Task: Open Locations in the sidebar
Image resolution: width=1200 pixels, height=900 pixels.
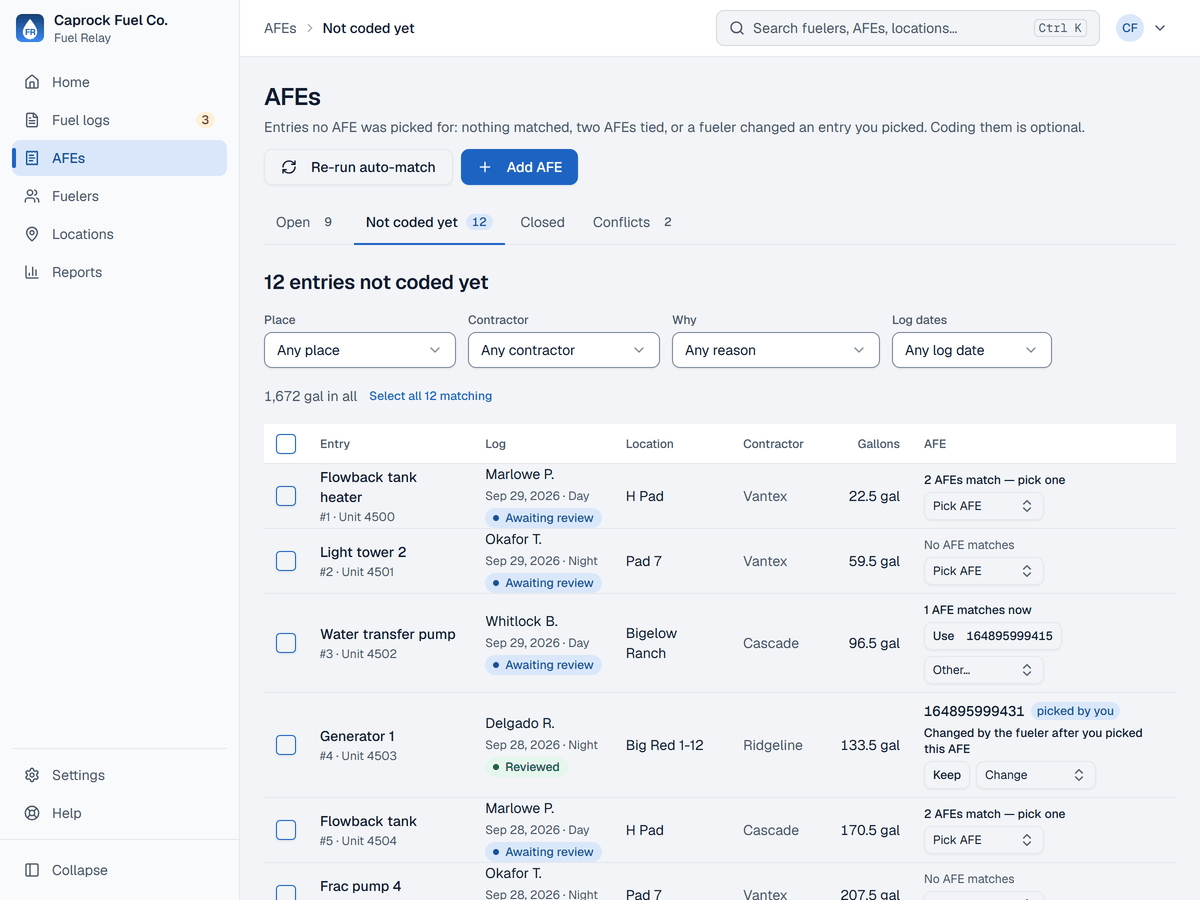Action: click(x=120, y=234)
